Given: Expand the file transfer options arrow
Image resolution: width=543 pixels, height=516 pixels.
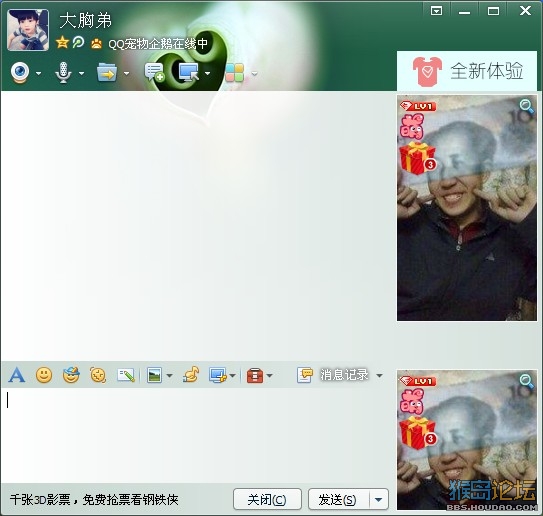Looking at the screenshot, I should point(126,73).
